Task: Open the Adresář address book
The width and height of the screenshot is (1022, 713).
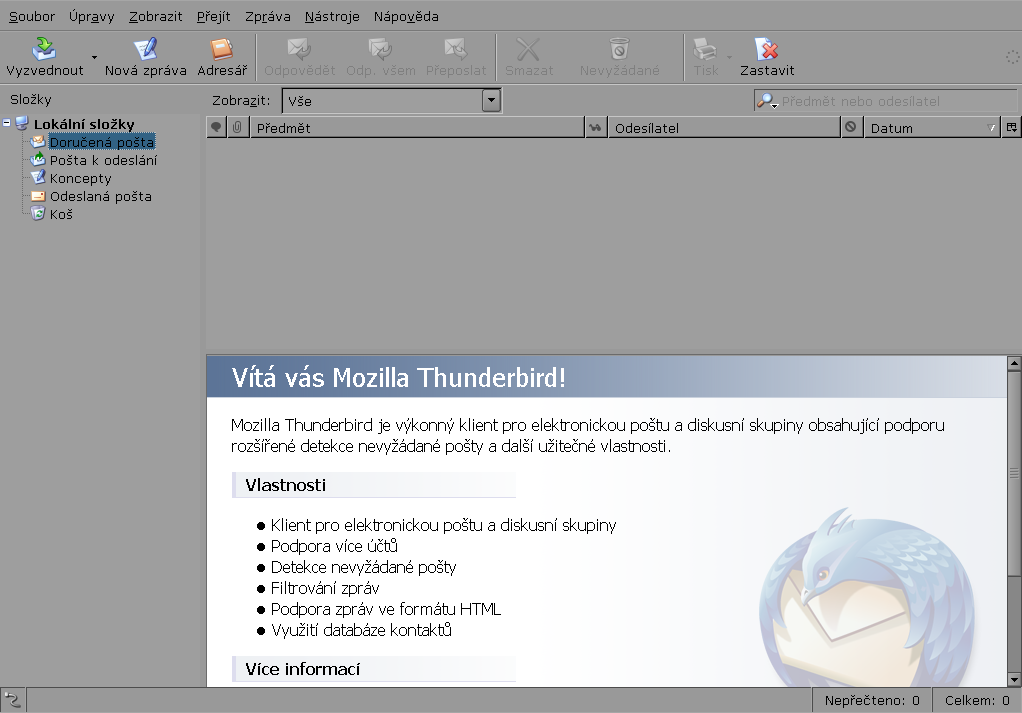Action: [222, 57]
